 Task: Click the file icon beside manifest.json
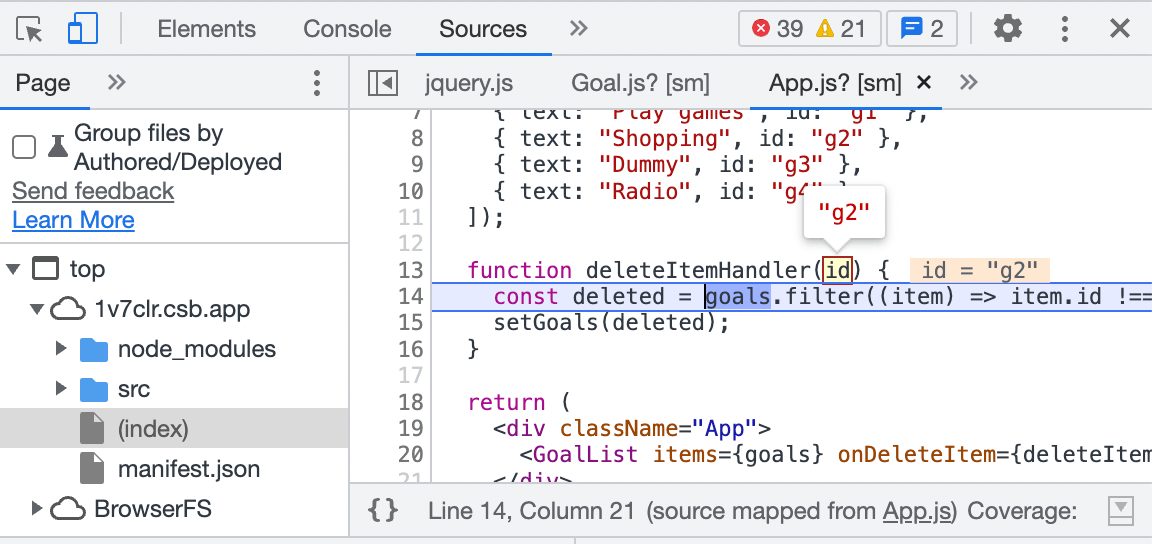tap(92, 468)
